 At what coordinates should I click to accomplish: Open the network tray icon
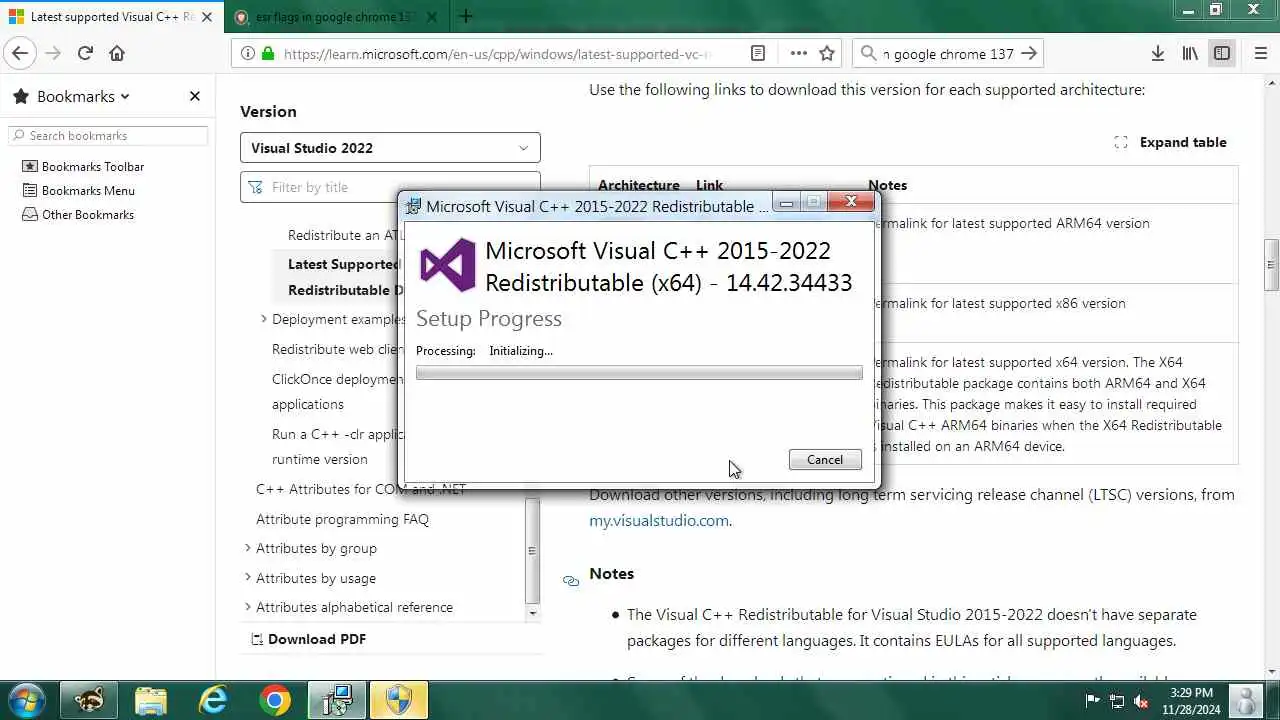click(x=1117, y=701)
